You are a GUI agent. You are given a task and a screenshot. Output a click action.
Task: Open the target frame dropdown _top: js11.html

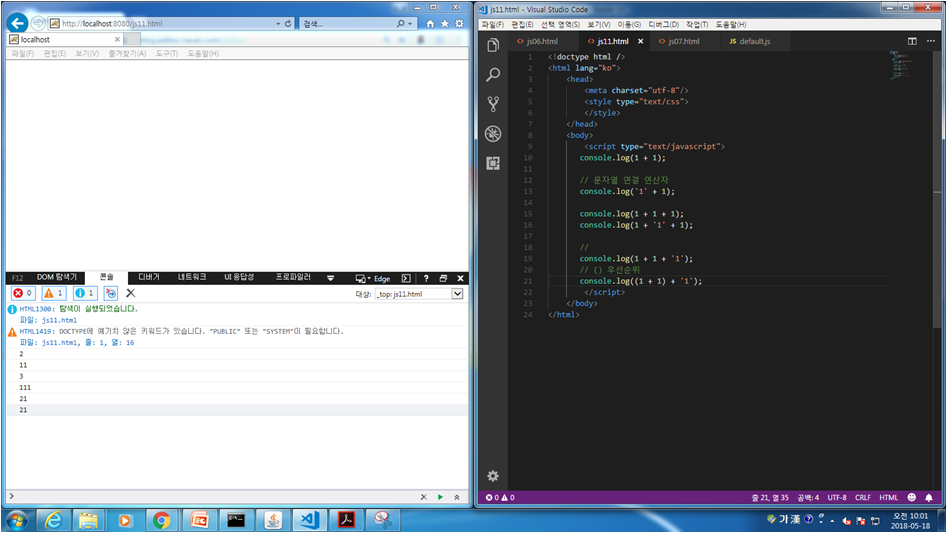coord(419,294)
